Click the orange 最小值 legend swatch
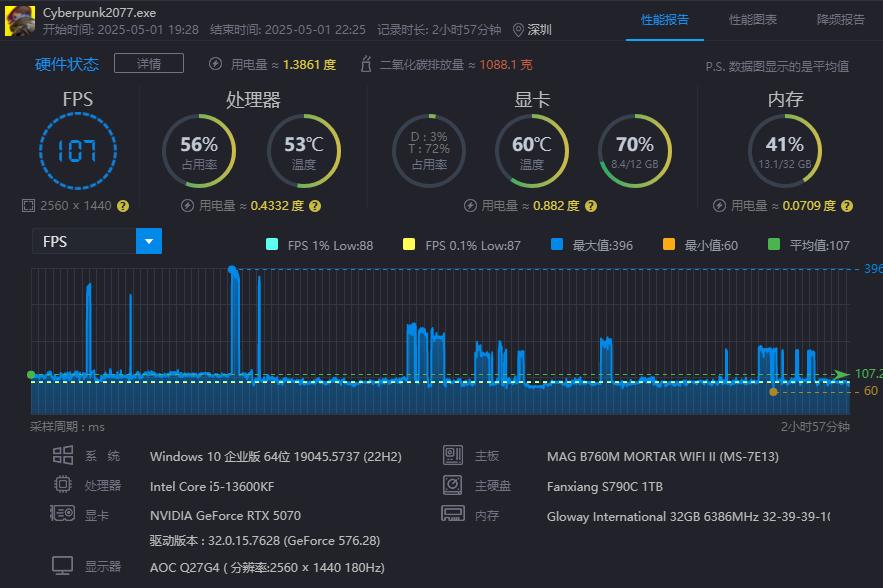Viewport: 883px width, 588px height. point(668,244)
